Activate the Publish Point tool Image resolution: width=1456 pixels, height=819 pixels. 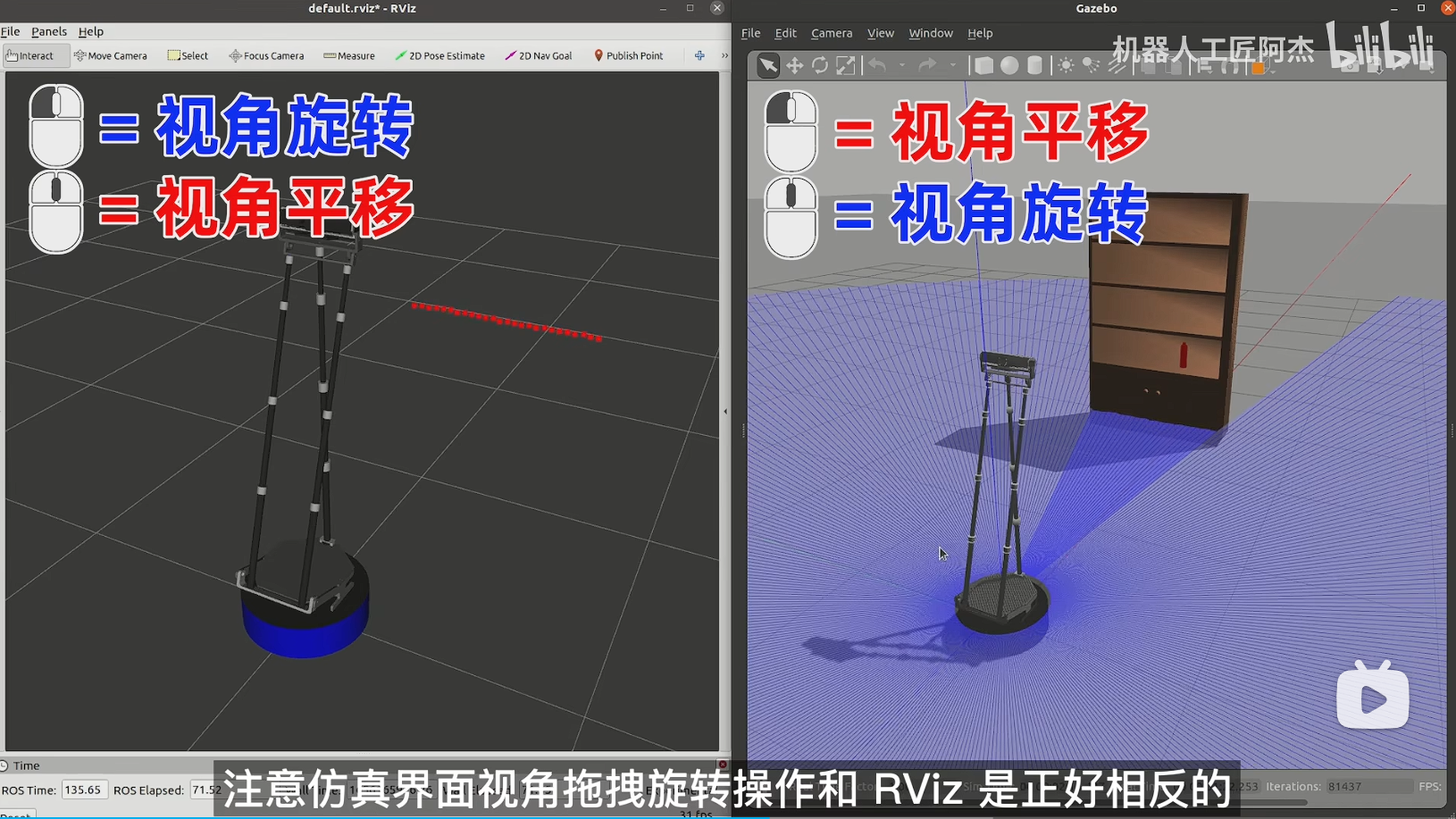point(629,55)
